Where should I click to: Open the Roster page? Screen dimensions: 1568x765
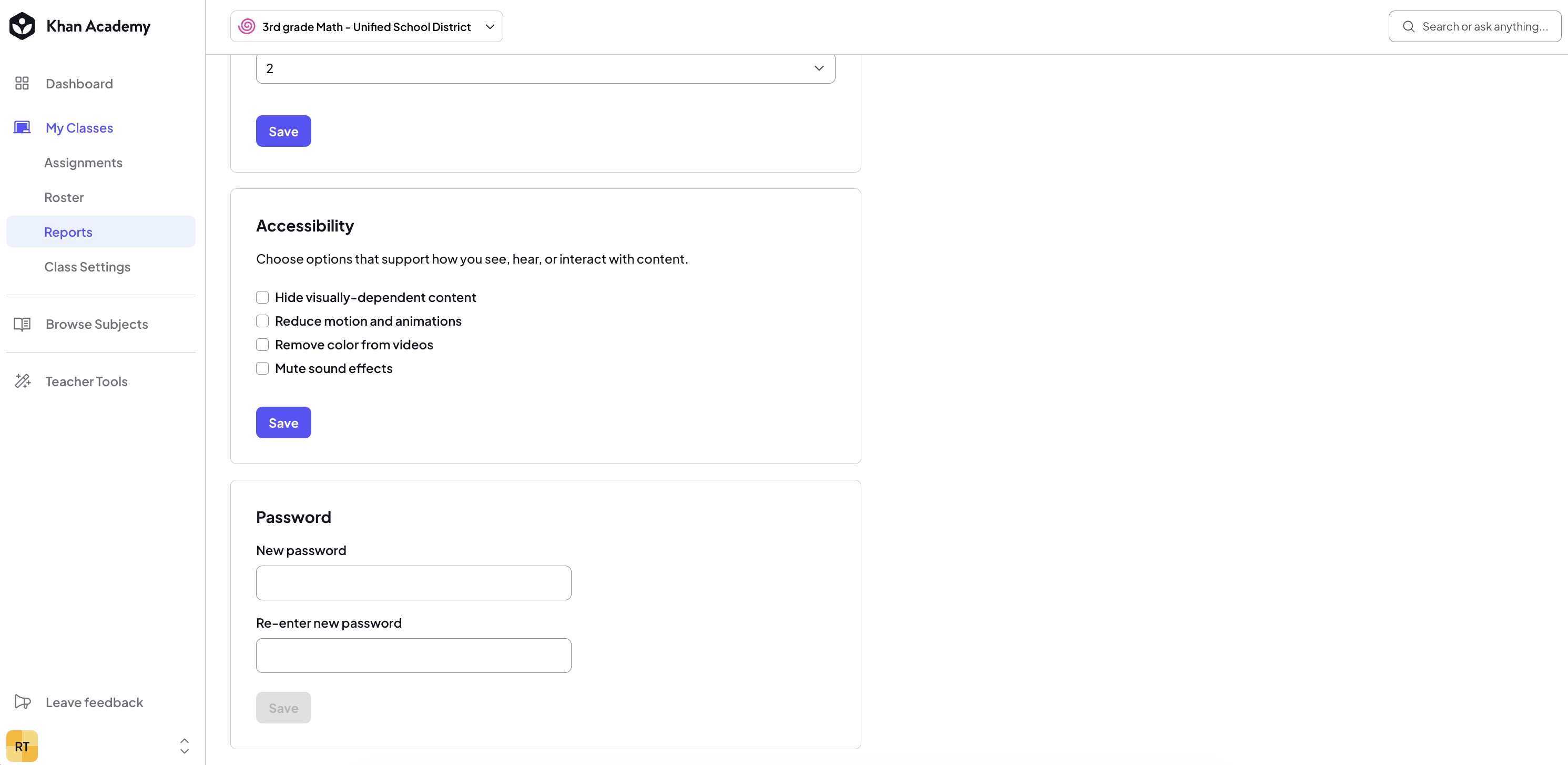point(64,197)
